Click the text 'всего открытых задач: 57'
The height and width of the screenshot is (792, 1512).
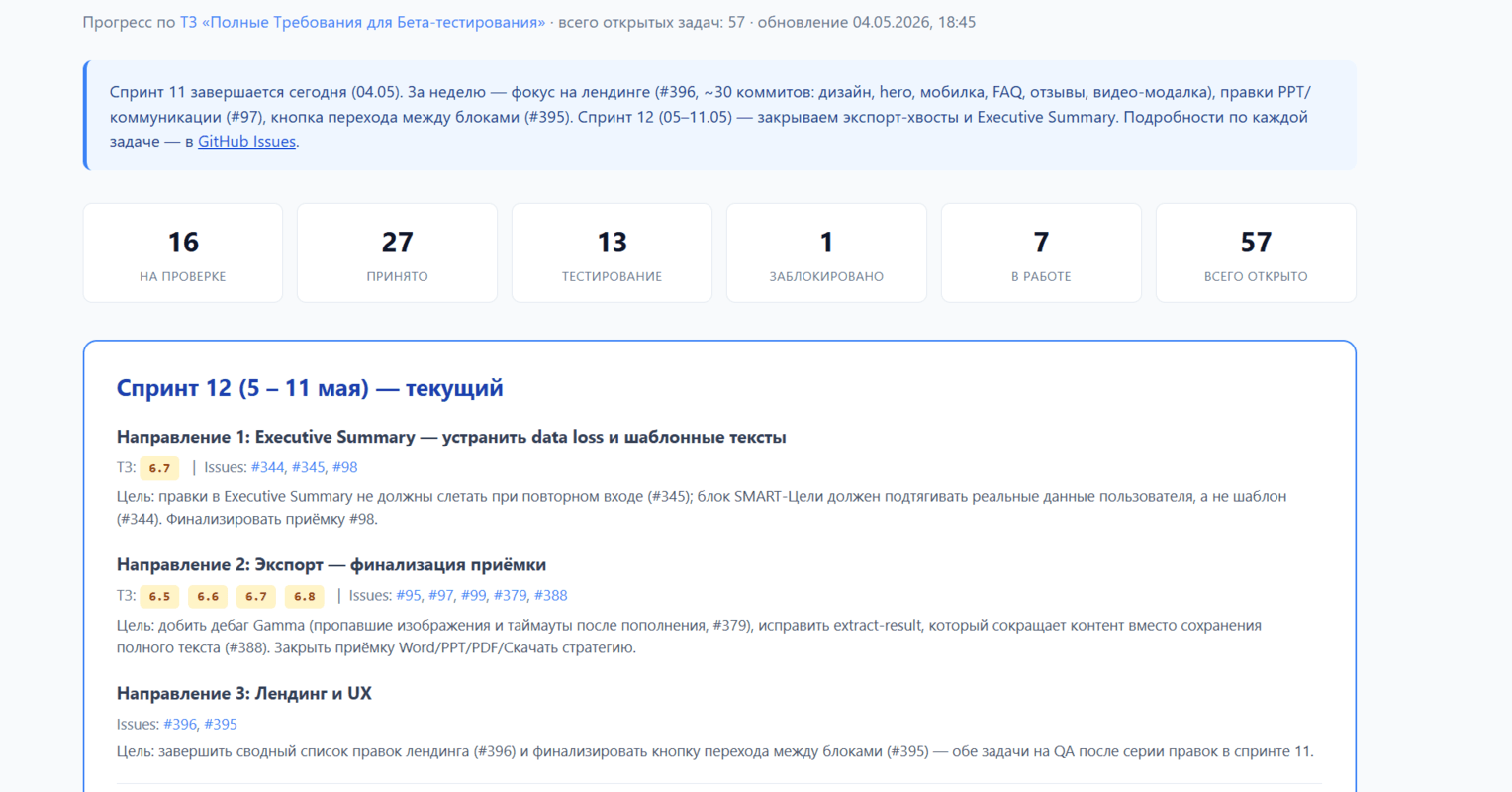point(651,22)
